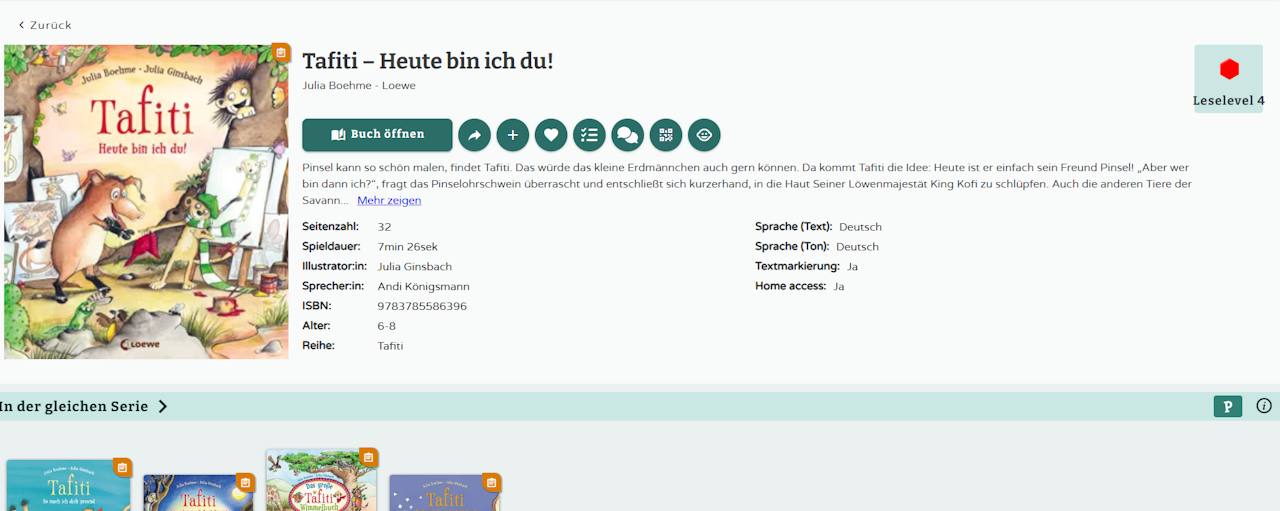The width and height of the screenshot is (1280, 511).
Task: Click the series value Tafiti in Reihe row
Action: tap(391, 346)
